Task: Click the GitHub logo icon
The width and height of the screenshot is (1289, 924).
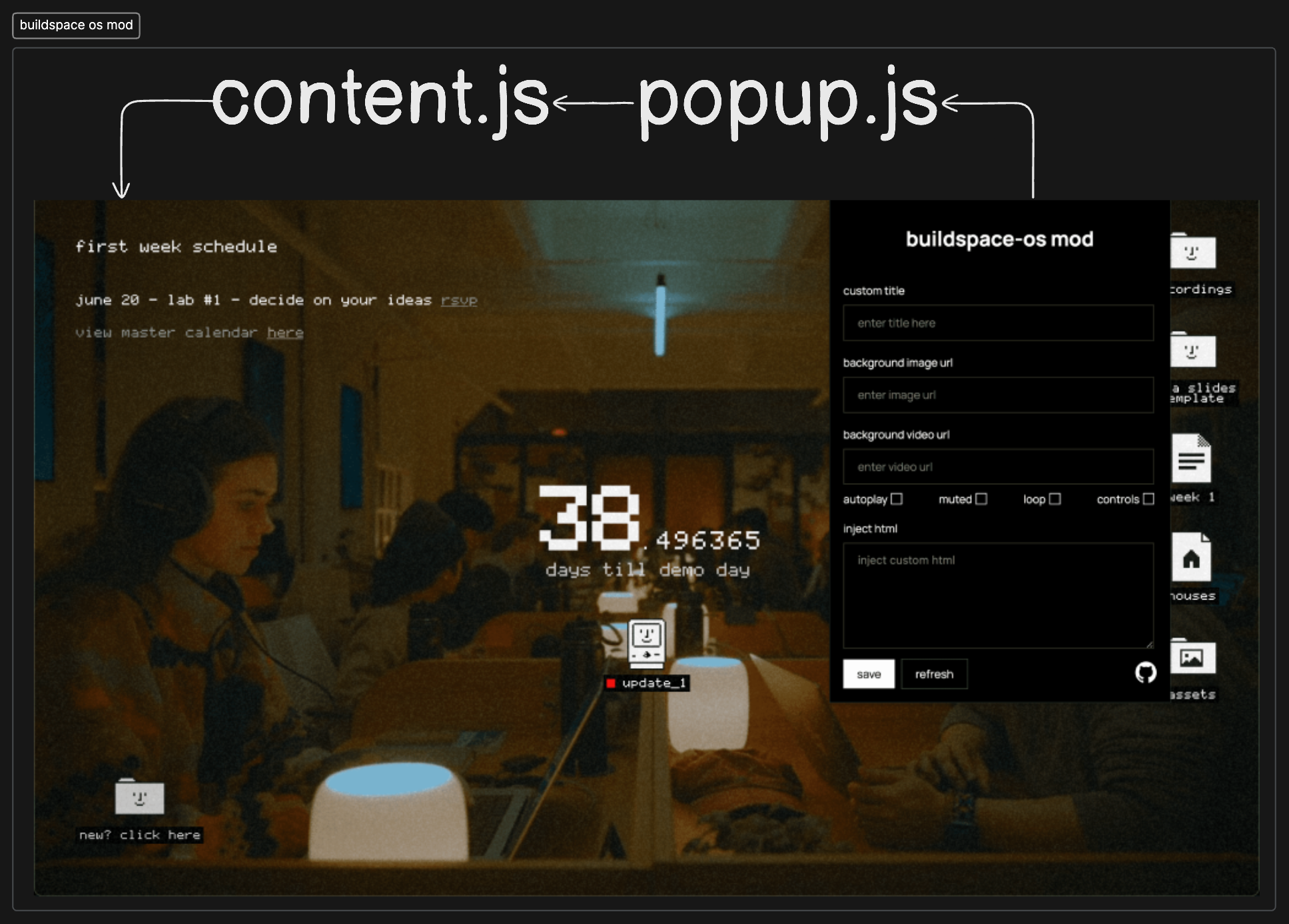Action: click(1145, 673)
